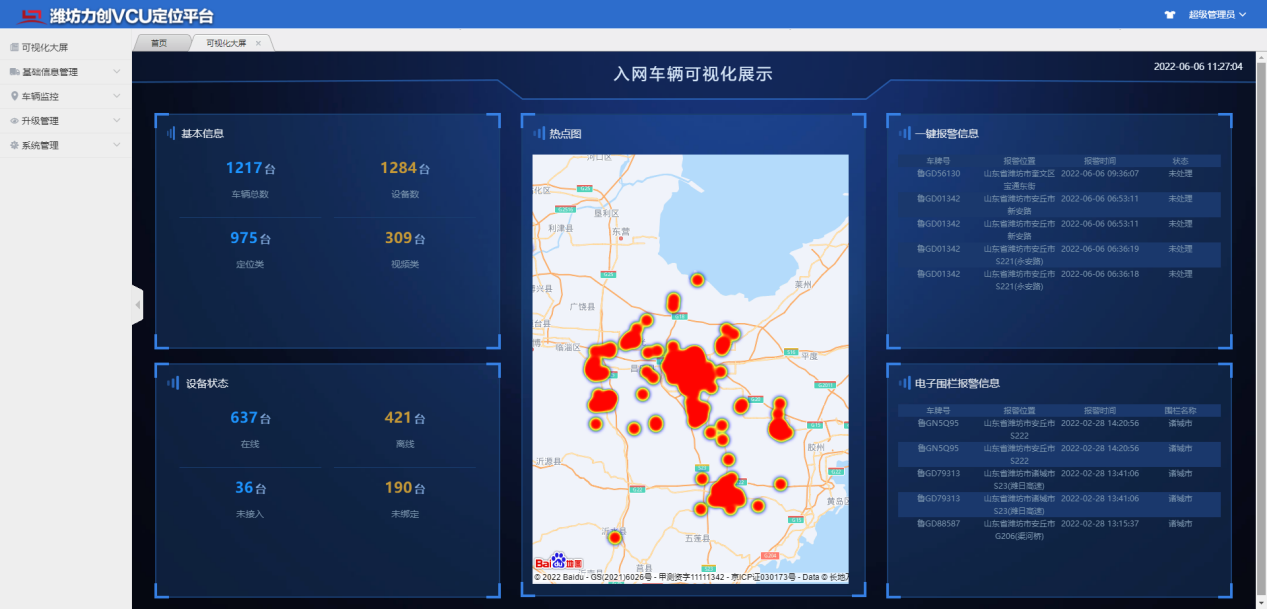Click the 热点图 panel heading
The height and width of the screenshot is (609, 1267).
coord(565,133)
